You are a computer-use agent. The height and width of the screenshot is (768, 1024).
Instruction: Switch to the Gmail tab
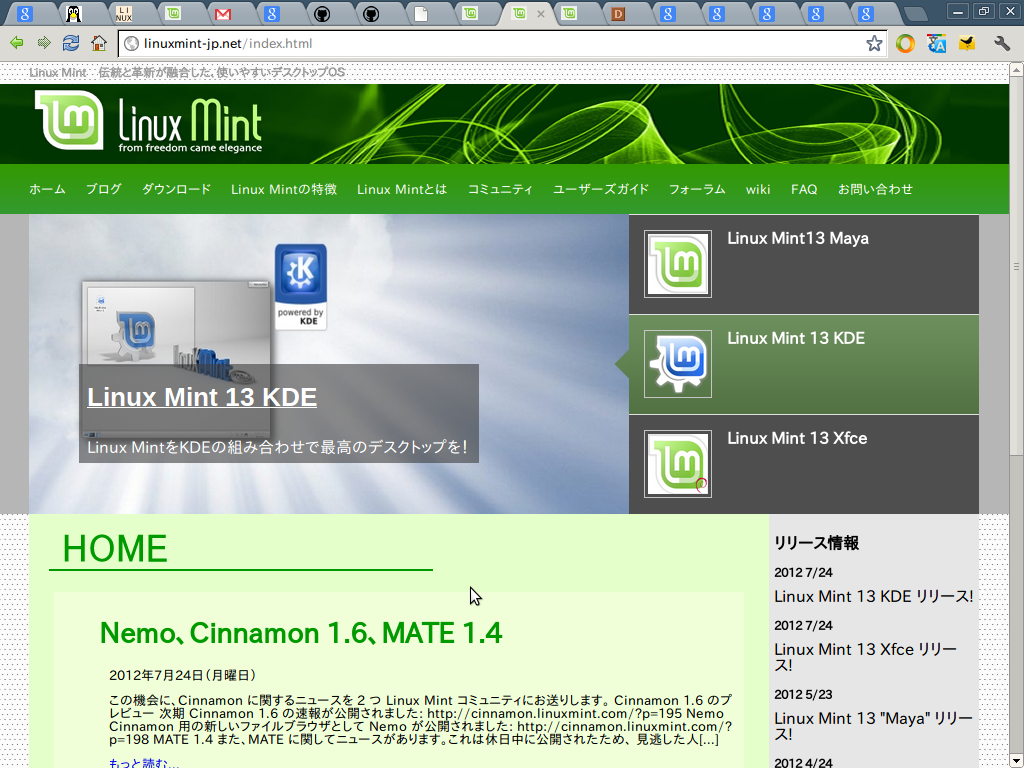pos(222,14)
